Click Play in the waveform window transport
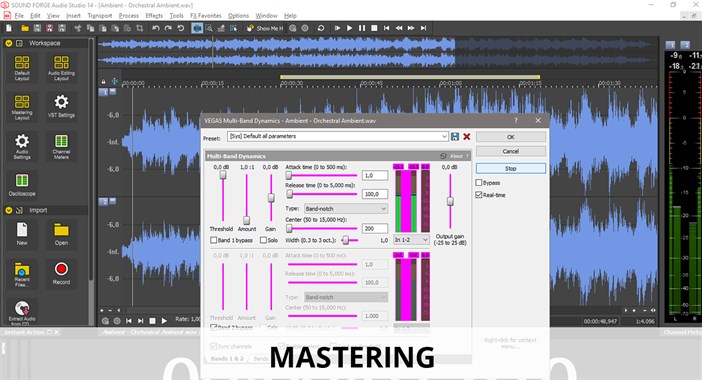 pyautogui.click(x=164, y=321)
